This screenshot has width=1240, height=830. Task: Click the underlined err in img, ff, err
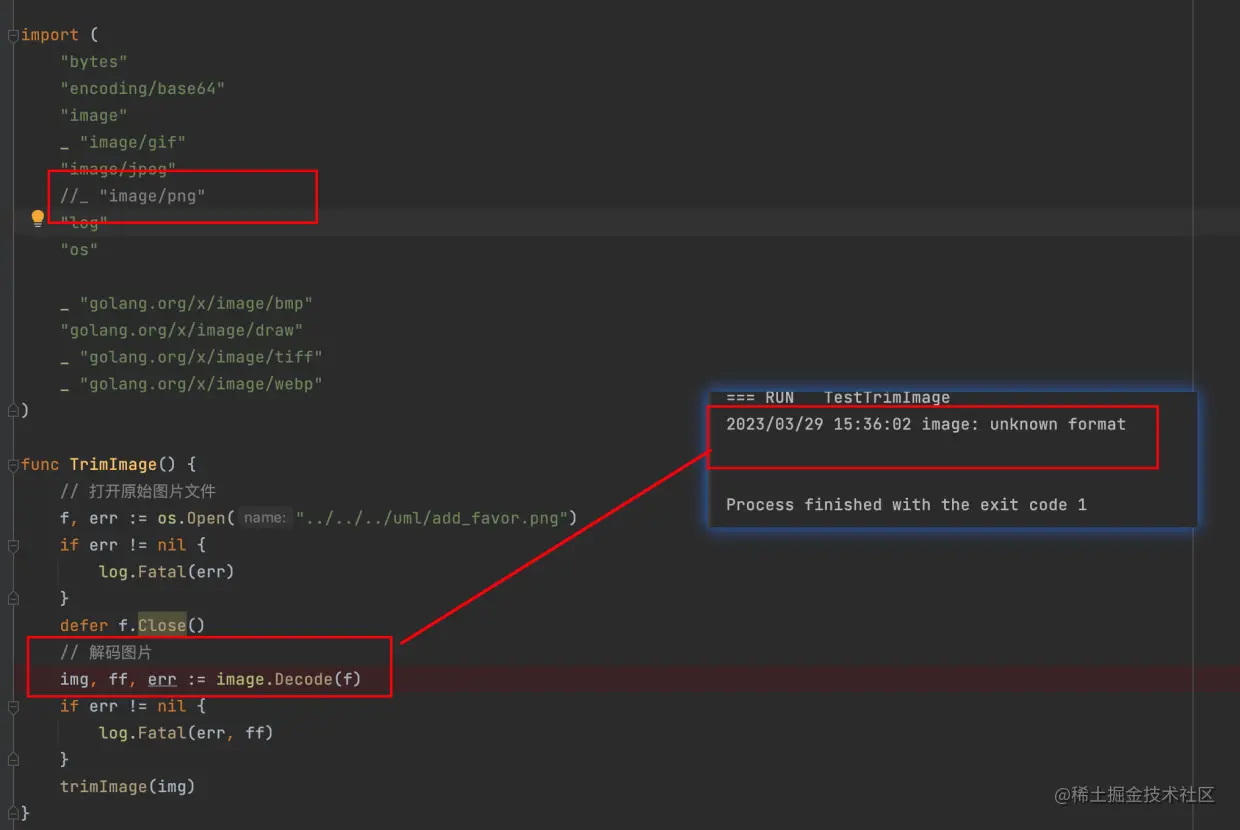(162, 680)
